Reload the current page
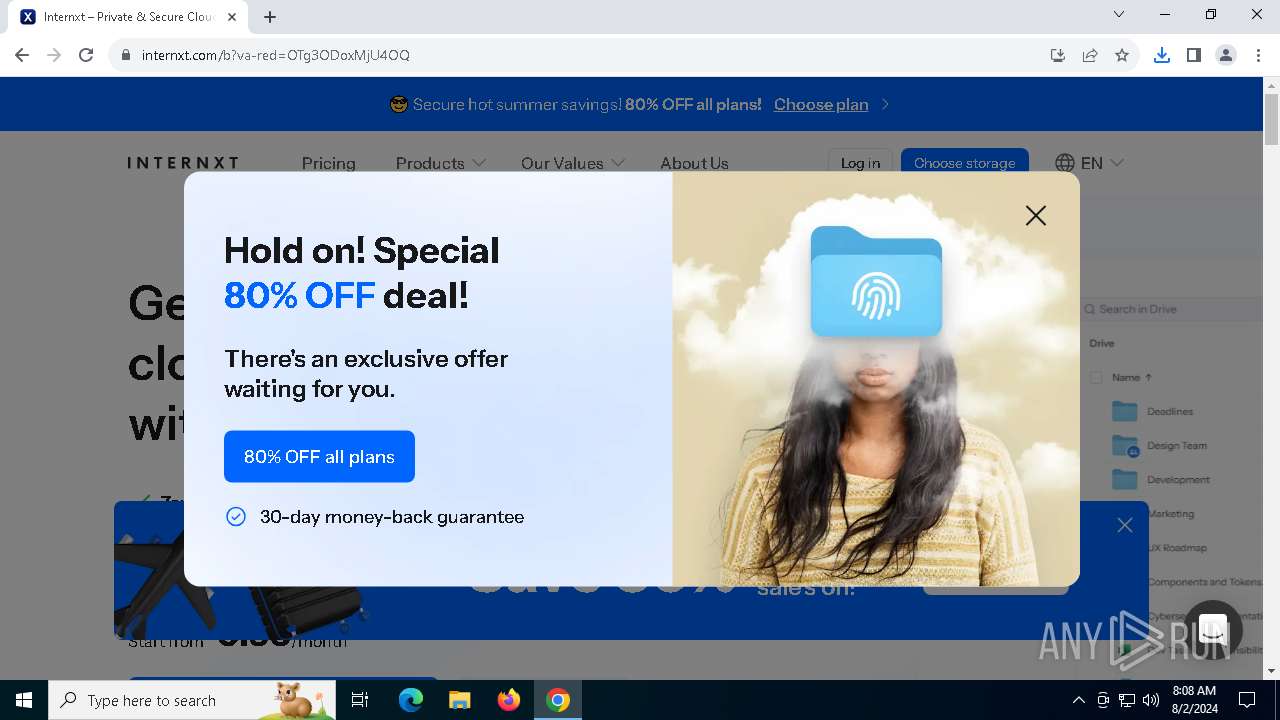This screenshot has width=1280, height=720. click(x=86, y=55)
